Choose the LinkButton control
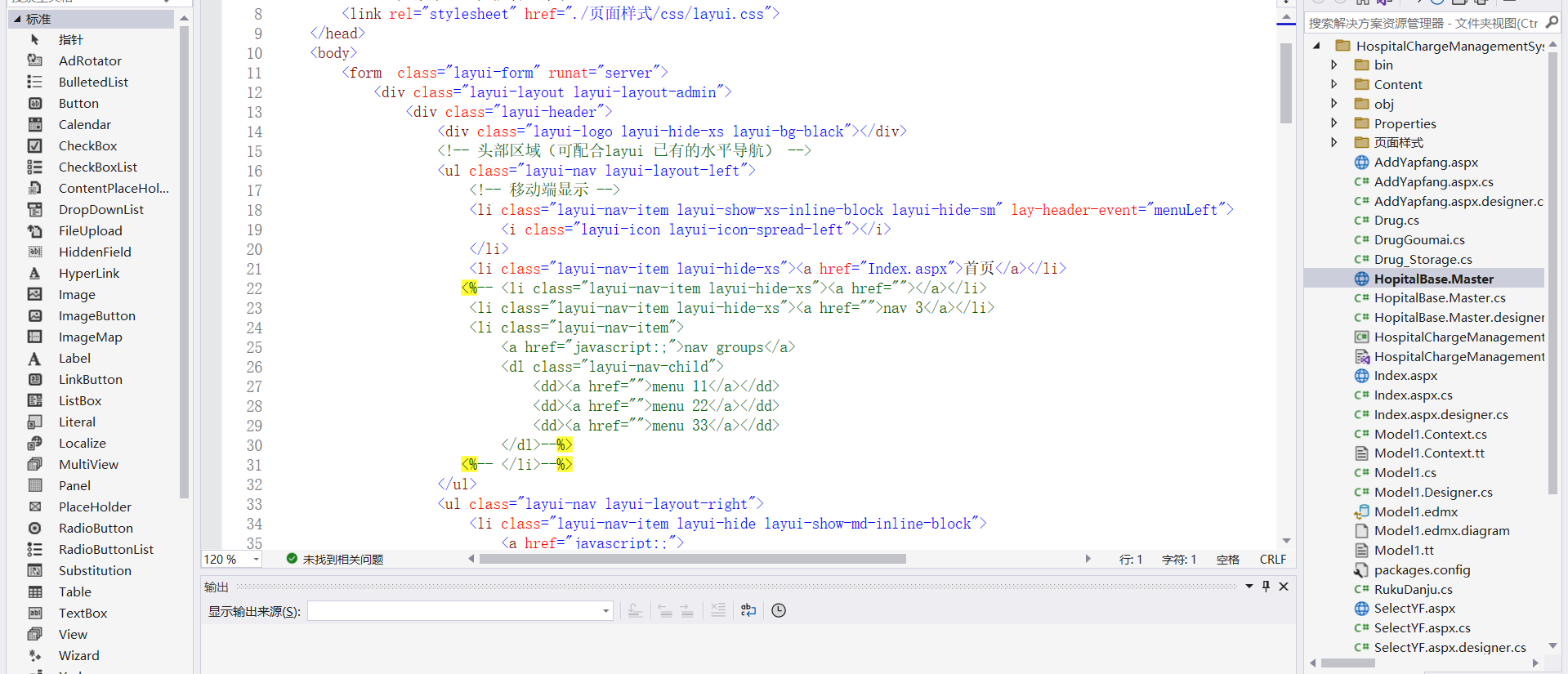Viewport: 1568px width, 674px height. click(x=90, y=379)
